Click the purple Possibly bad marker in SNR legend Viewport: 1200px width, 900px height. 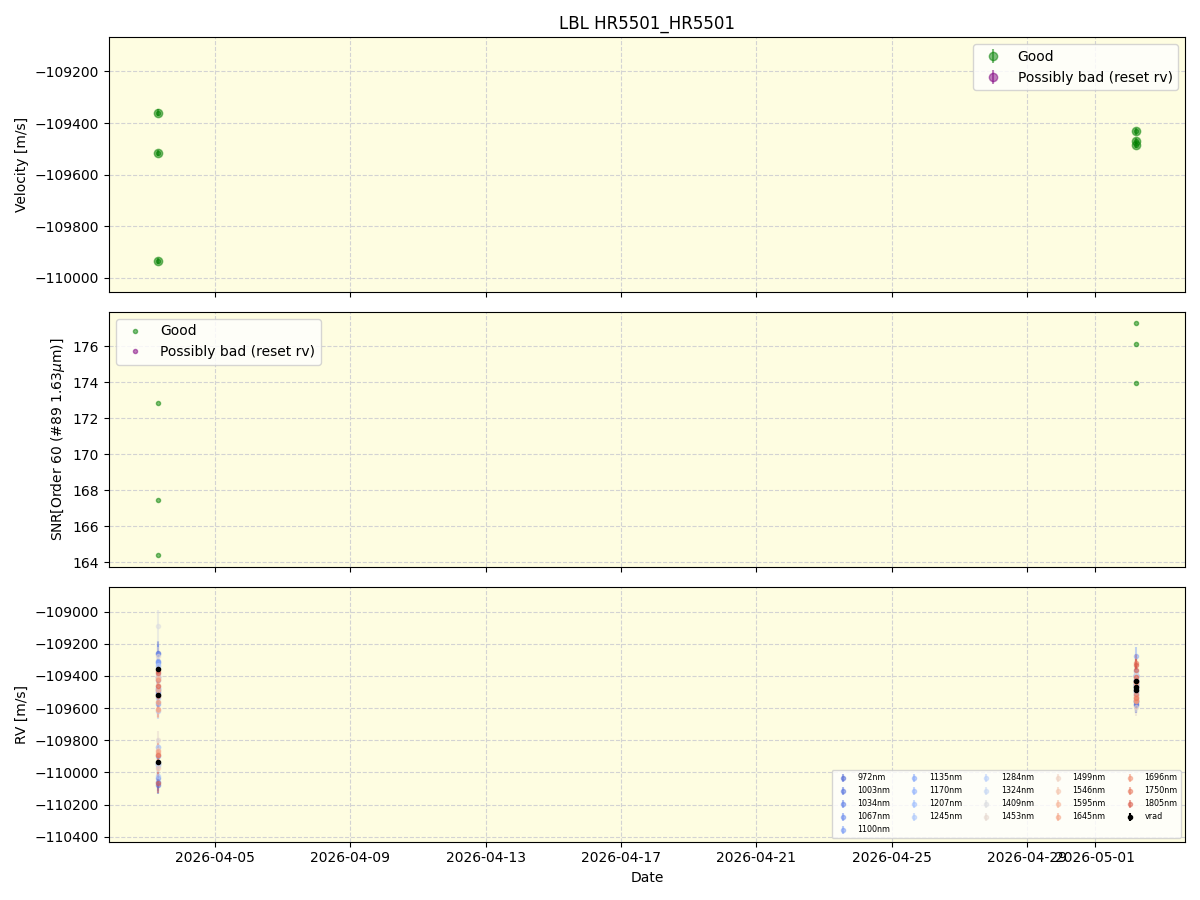click(x=136, y=351)
